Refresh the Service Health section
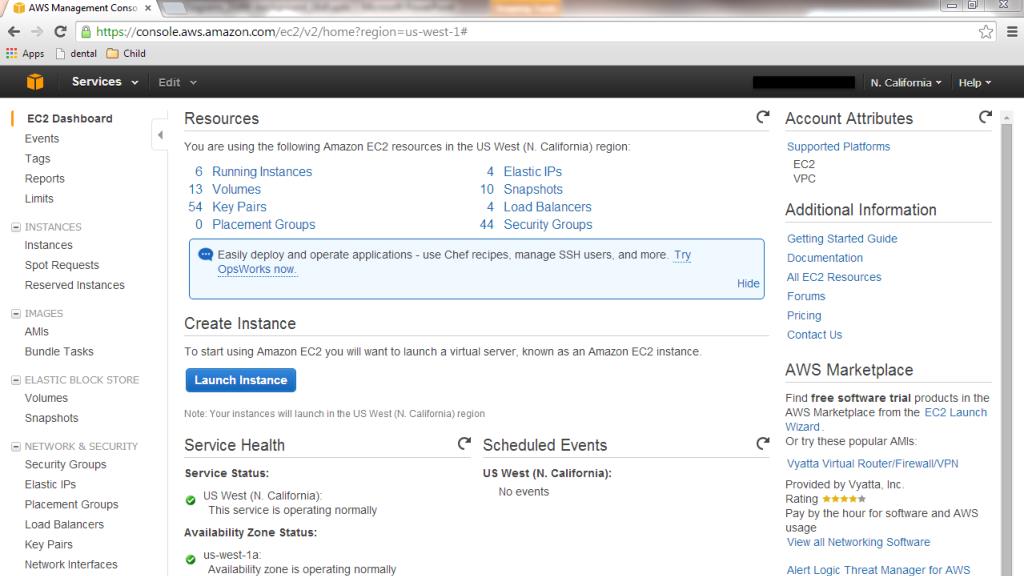Screen dimensions: 1024x576 [x=464, y=443]
